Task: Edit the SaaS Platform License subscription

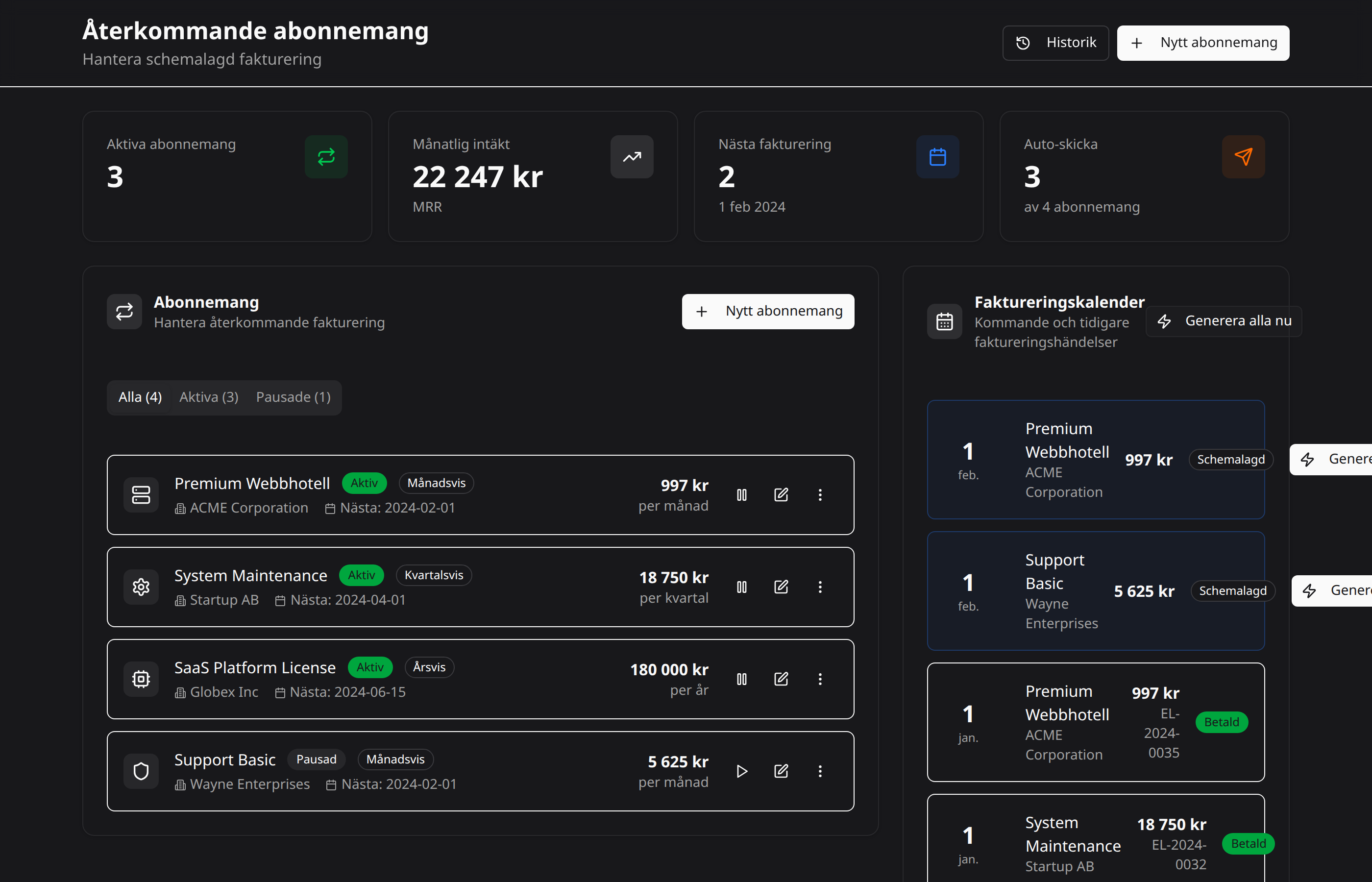Action: (x=781, y=679)
